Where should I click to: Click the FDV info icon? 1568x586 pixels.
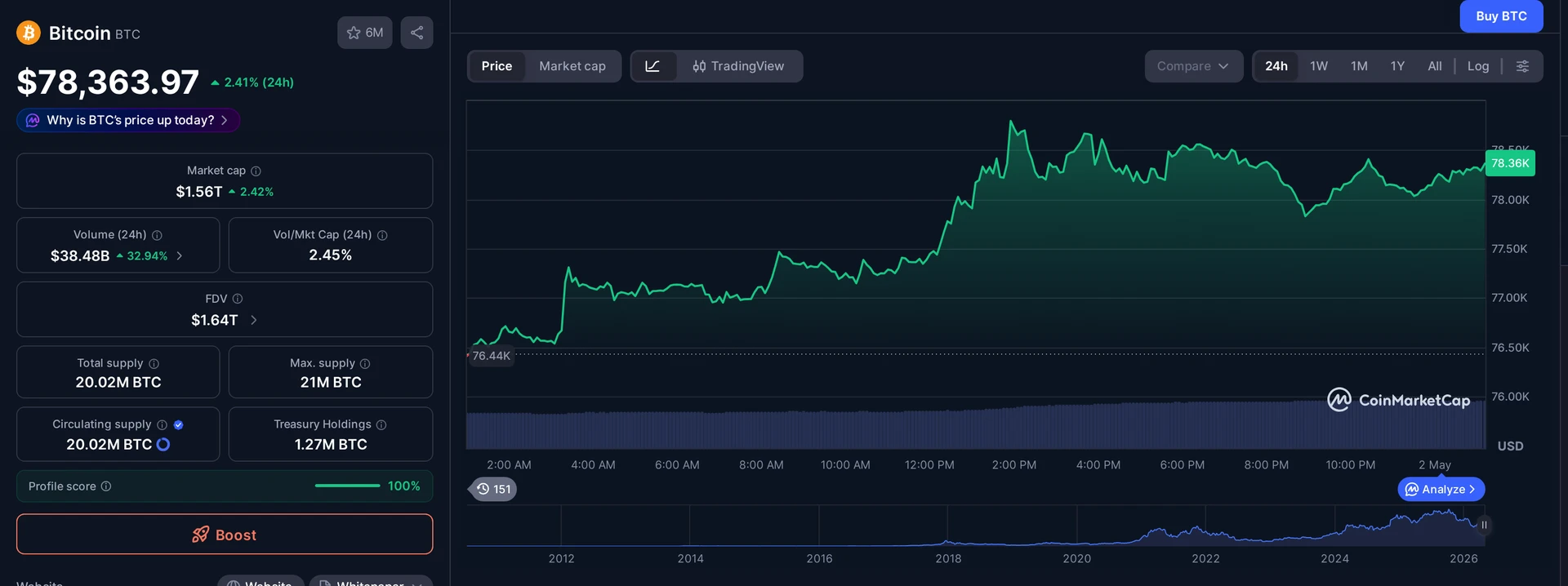pos(238,299)
